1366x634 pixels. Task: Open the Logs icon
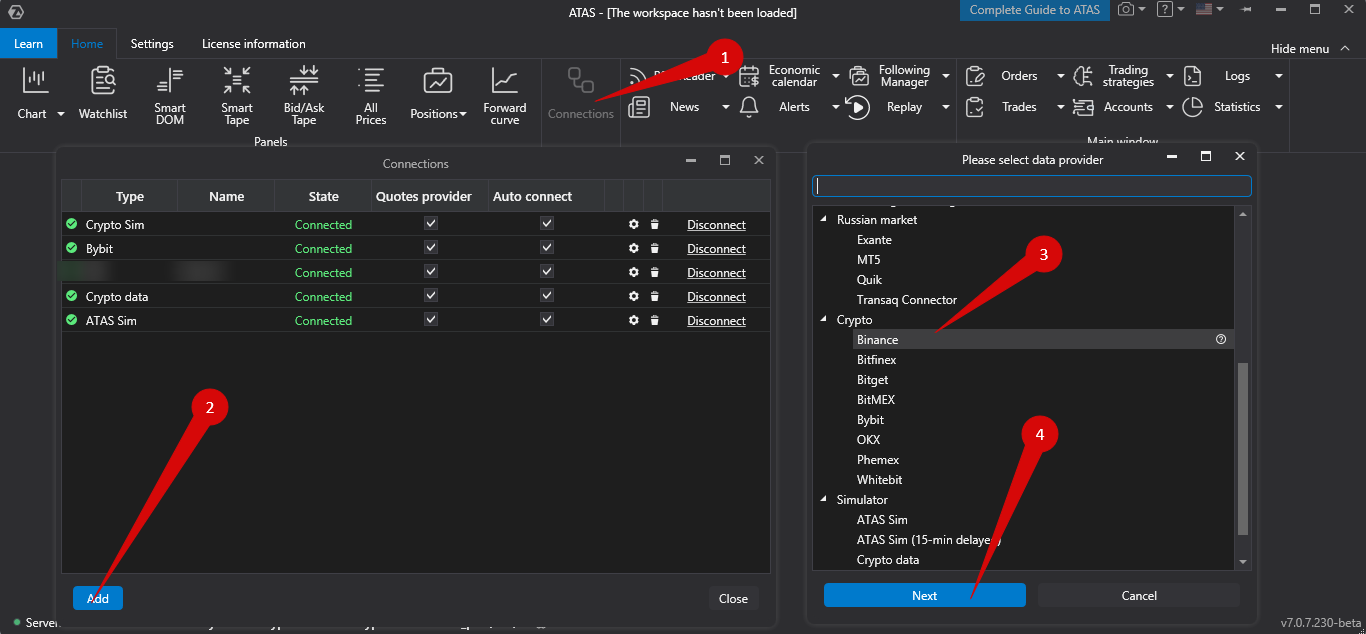click(1192, 76)
